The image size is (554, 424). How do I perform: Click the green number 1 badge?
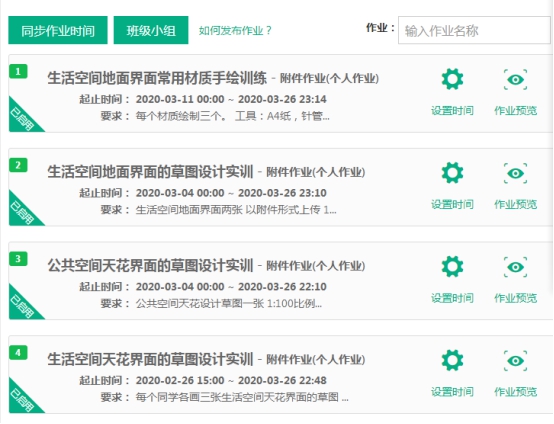click(18, 72)
